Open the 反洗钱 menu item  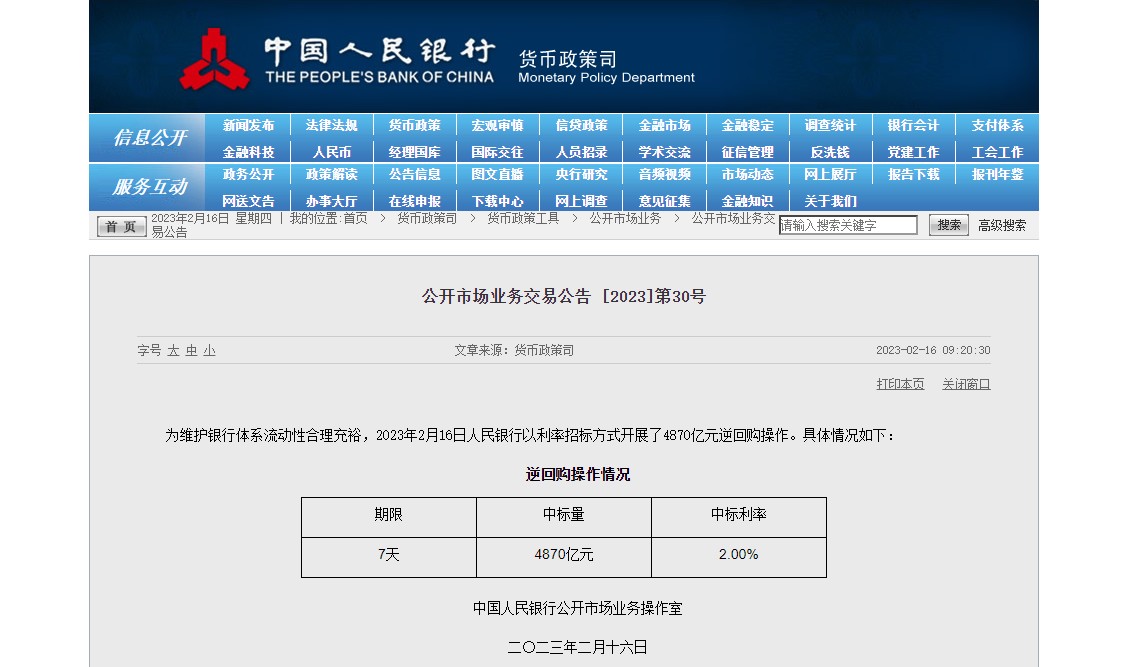830,152
